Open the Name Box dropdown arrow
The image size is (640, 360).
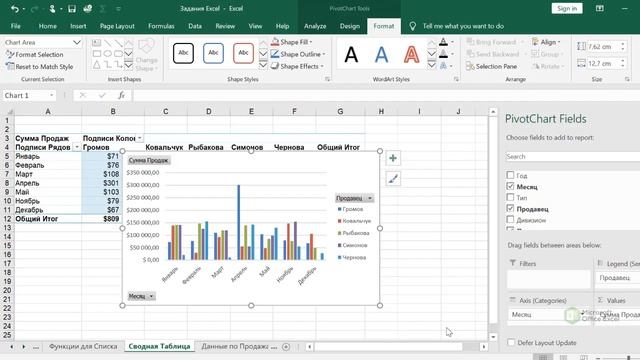click(x=52, y=96)
